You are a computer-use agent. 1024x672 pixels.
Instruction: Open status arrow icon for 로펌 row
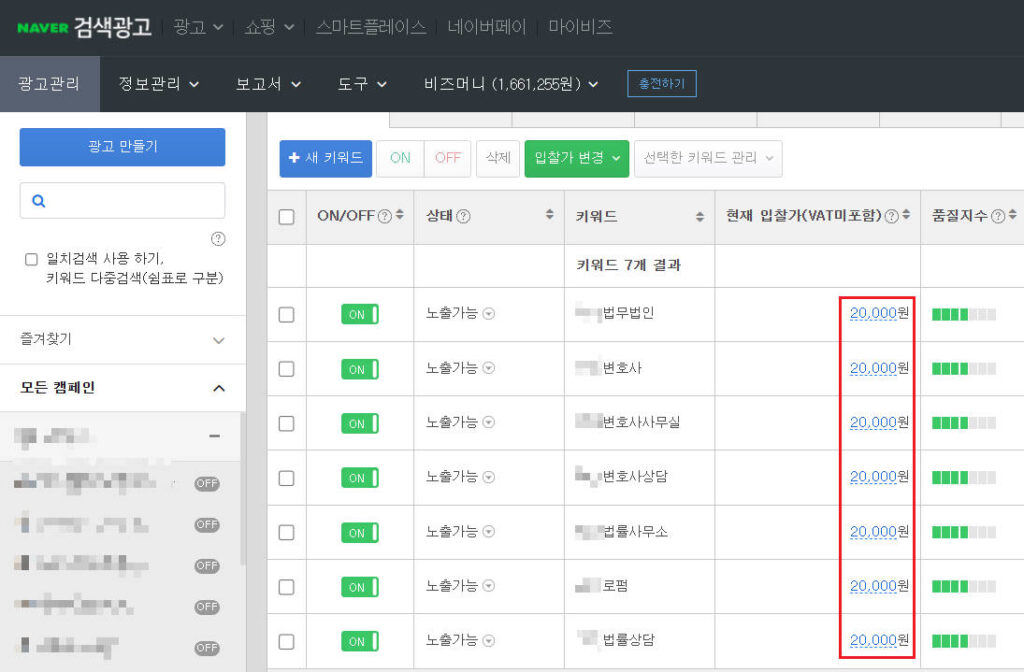coord(488,586)
